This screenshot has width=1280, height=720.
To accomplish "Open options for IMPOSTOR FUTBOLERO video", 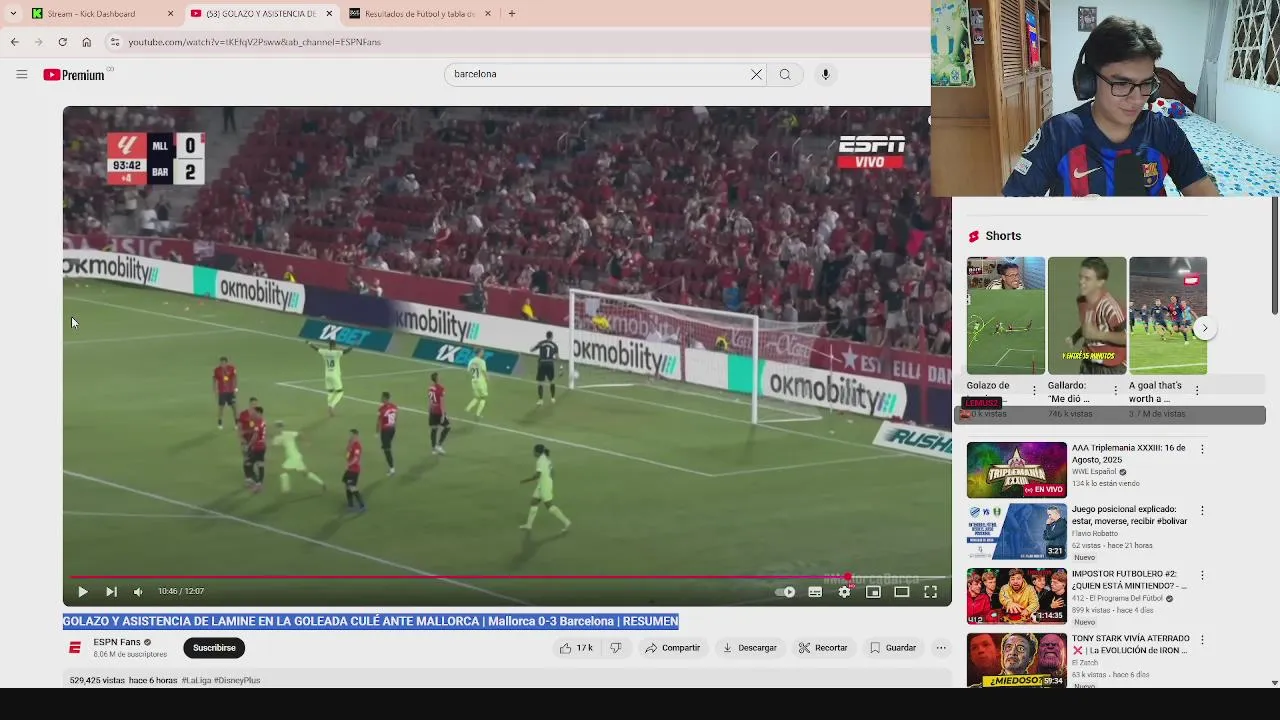I will [1202, 576].
